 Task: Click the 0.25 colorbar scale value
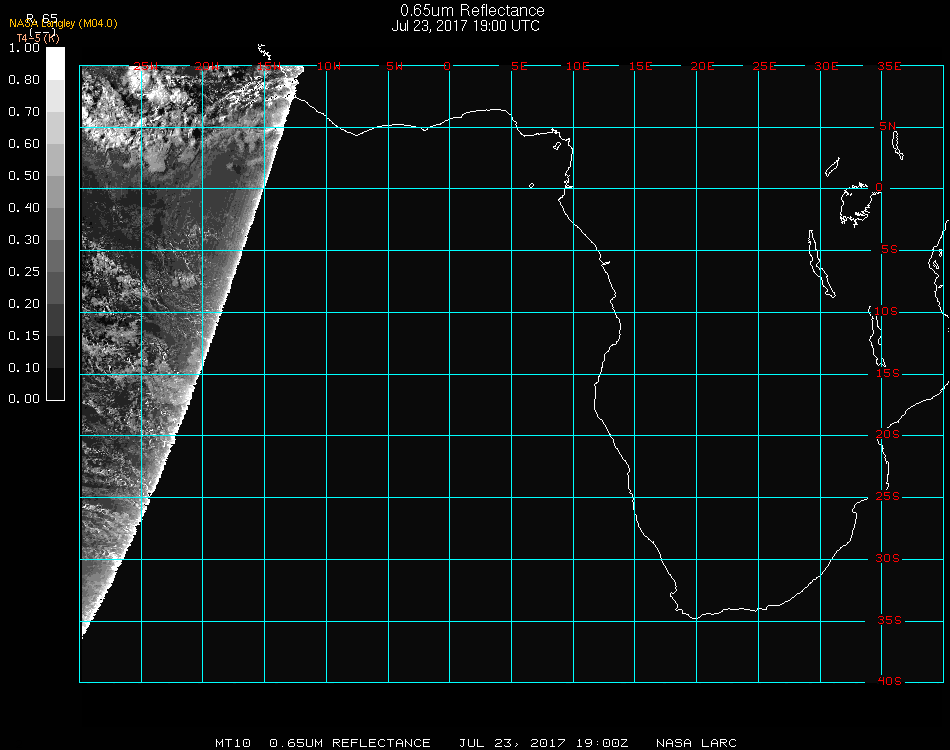(24, 272)
